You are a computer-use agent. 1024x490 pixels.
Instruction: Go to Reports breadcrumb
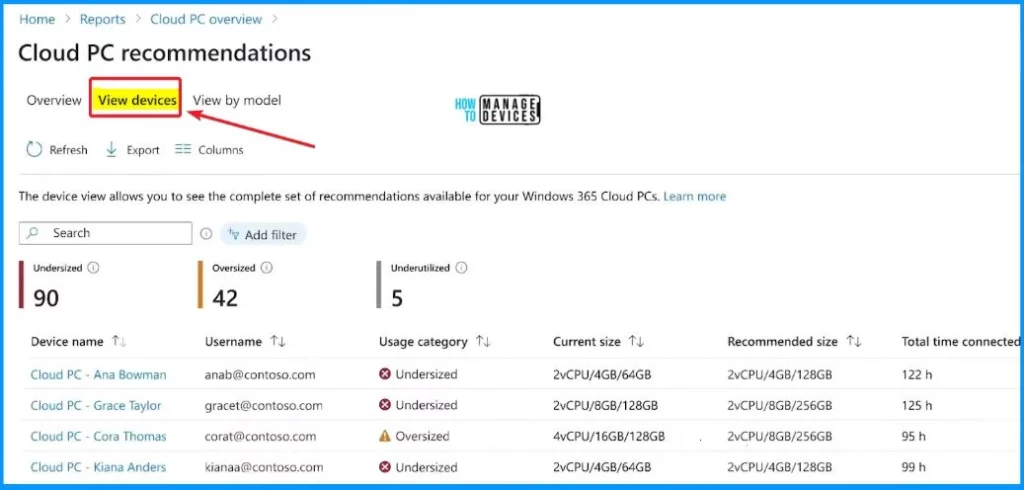pos(103,19)
